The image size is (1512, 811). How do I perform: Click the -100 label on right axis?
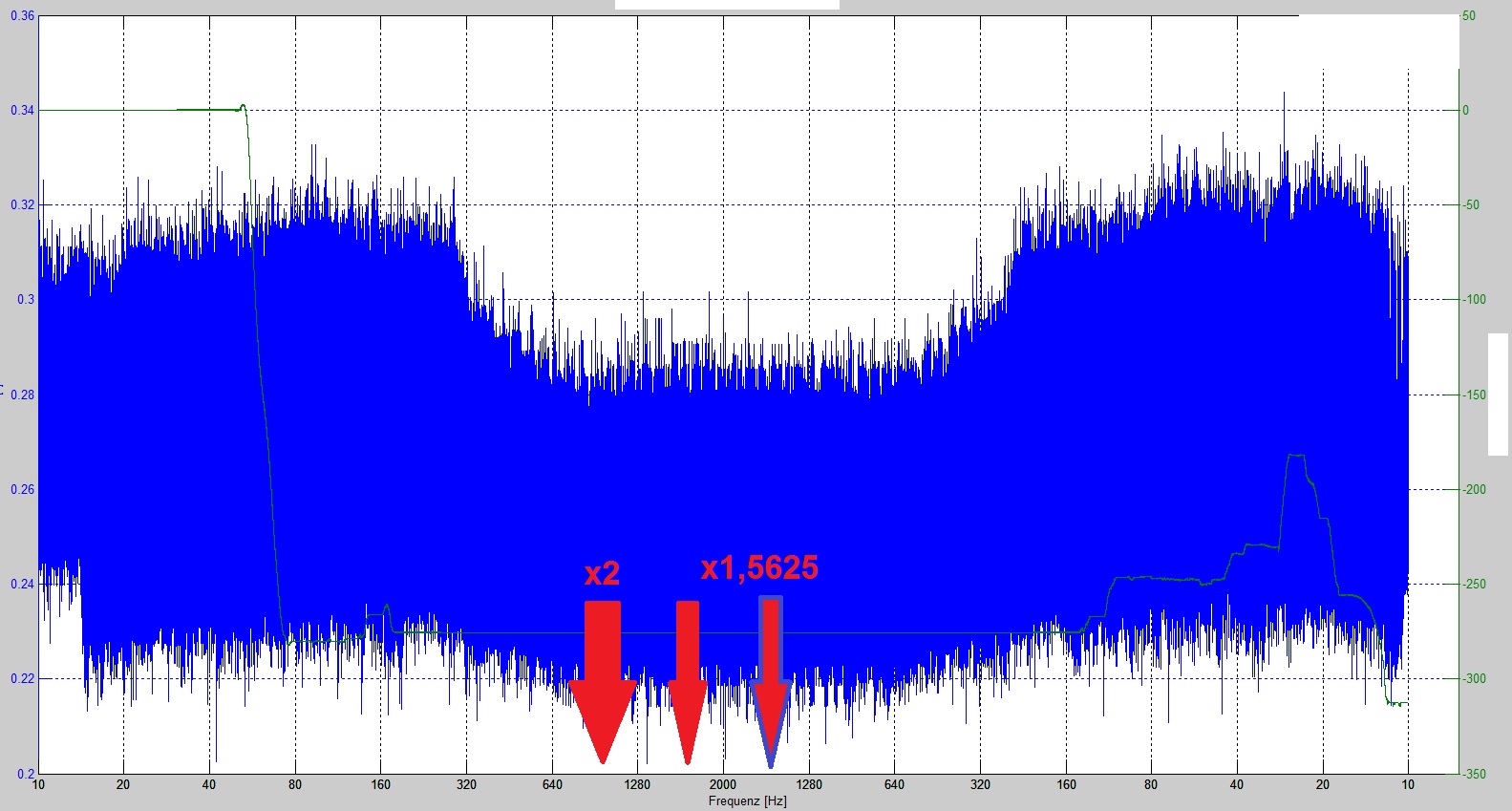click(1475, 299)
